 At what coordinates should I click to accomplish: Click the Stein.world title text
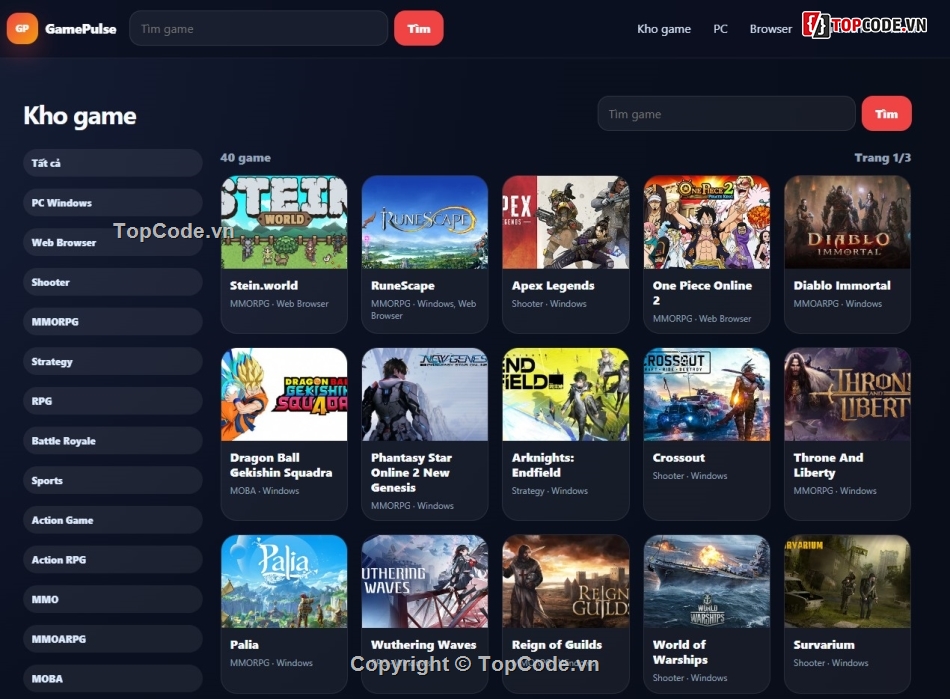pyautogui.click(x=264, y=285)
